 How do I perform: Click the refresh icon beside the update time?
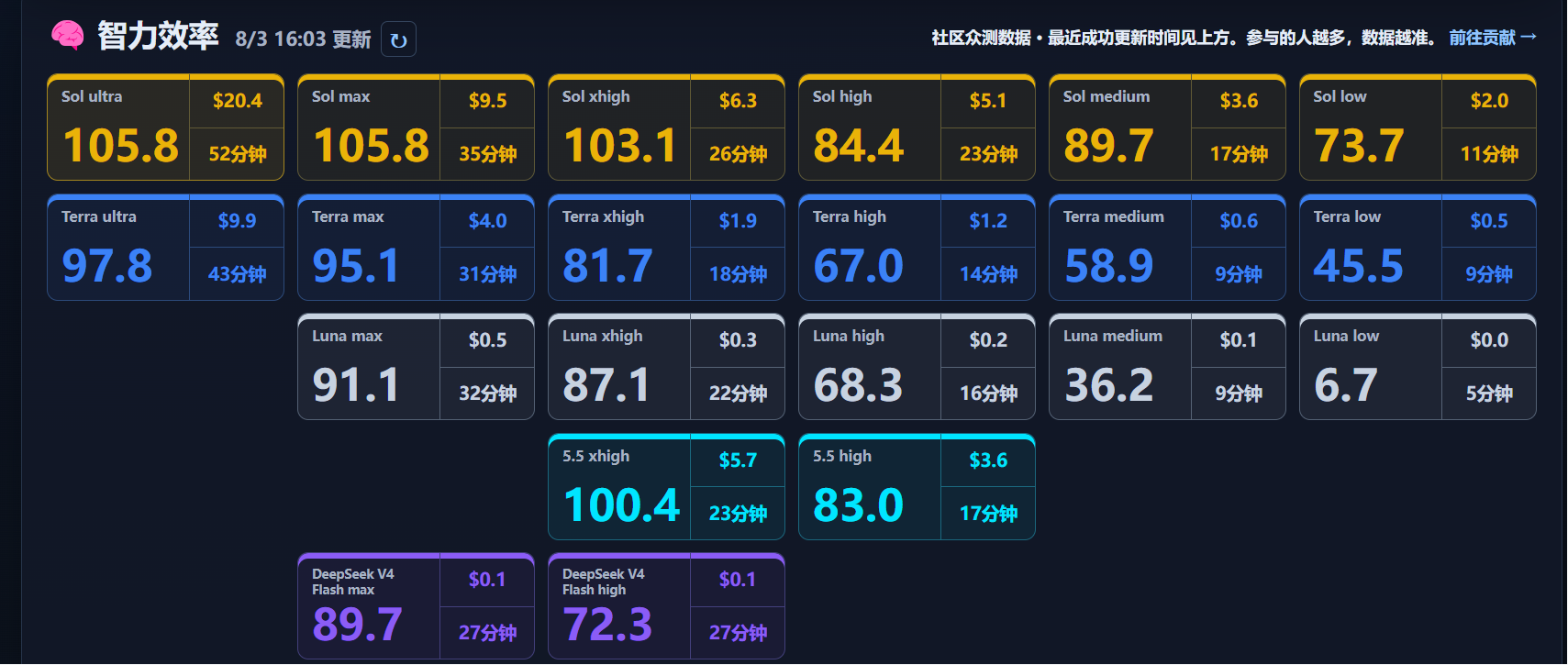pos(398,39)
